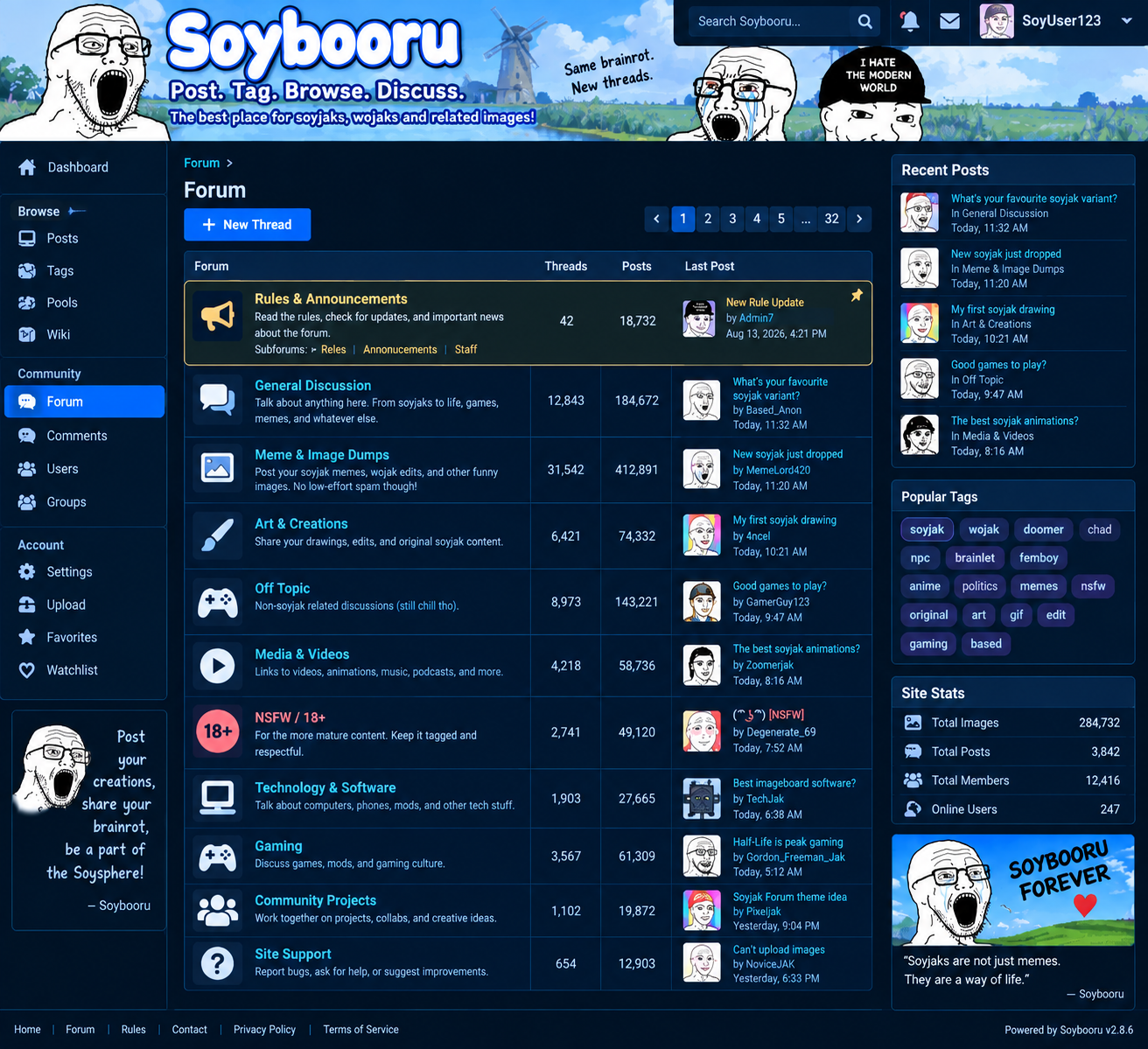Screen dimensions: 1148x1049
Task: Click into the Search Soybooru field
Action: pos(768,21)
